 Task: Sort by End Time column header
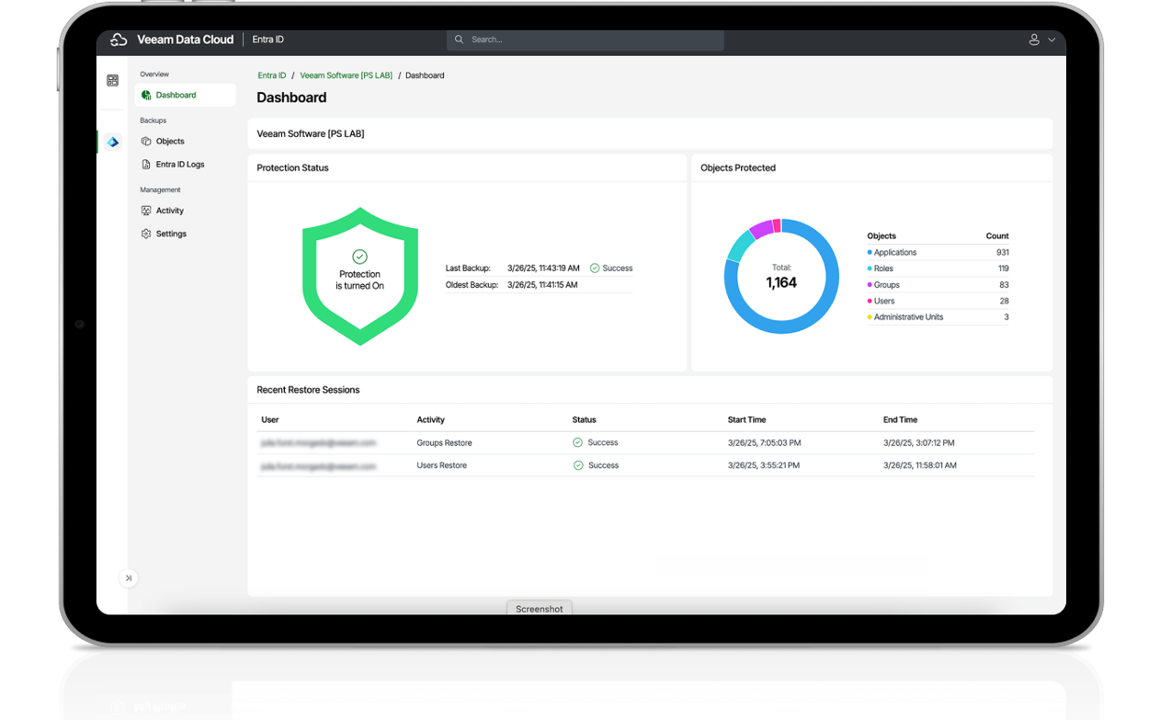900,420
